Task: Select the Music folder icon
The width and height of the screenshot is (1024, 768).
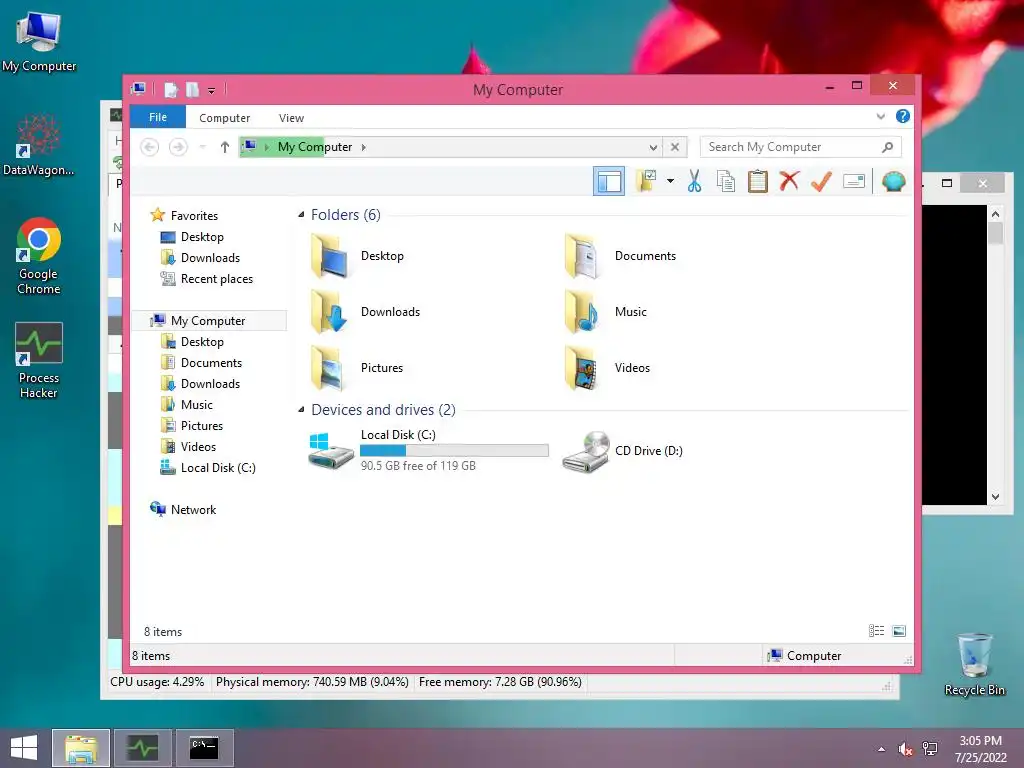Action: coord(581,312)
